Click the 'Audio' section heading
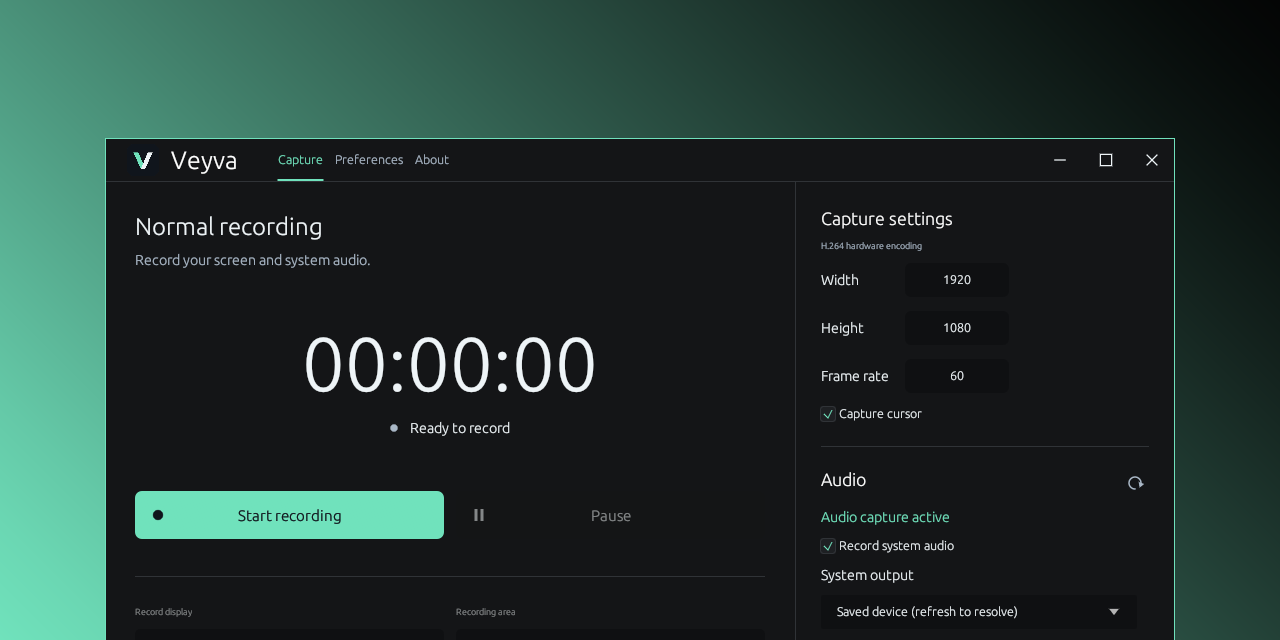This screenshot has height=640, width=1280. click(843, 480)
